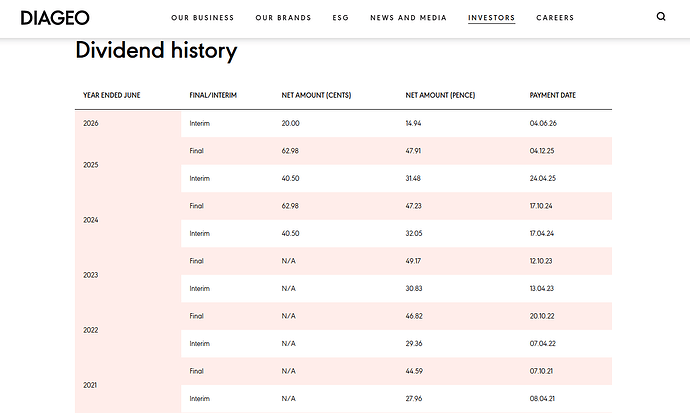Select the Year Ended June column header
This screenshot has width=690, height=413.
[112, 95]
